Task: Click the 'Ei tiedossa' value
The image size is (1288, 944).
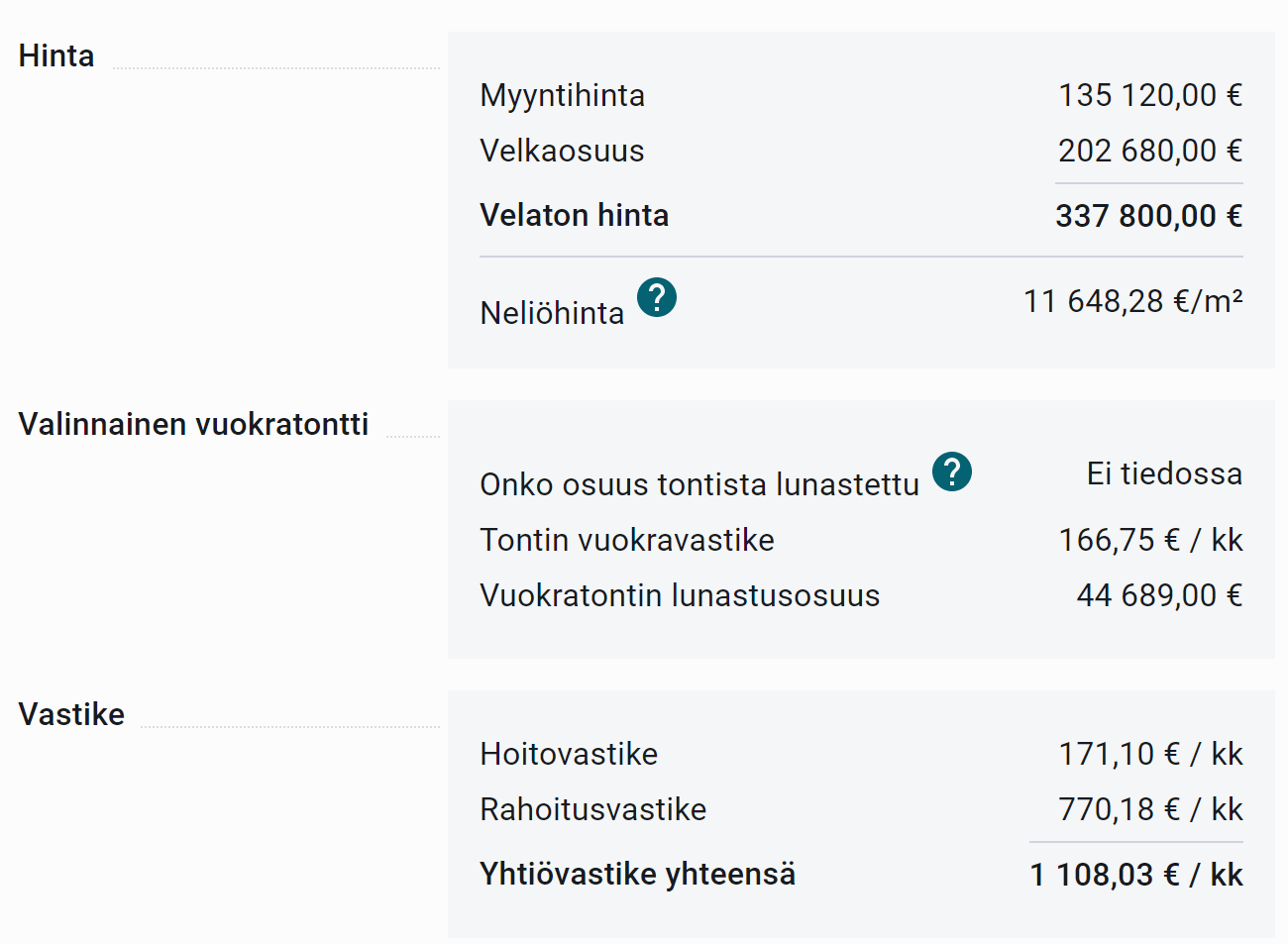Action: (1164, 474)
